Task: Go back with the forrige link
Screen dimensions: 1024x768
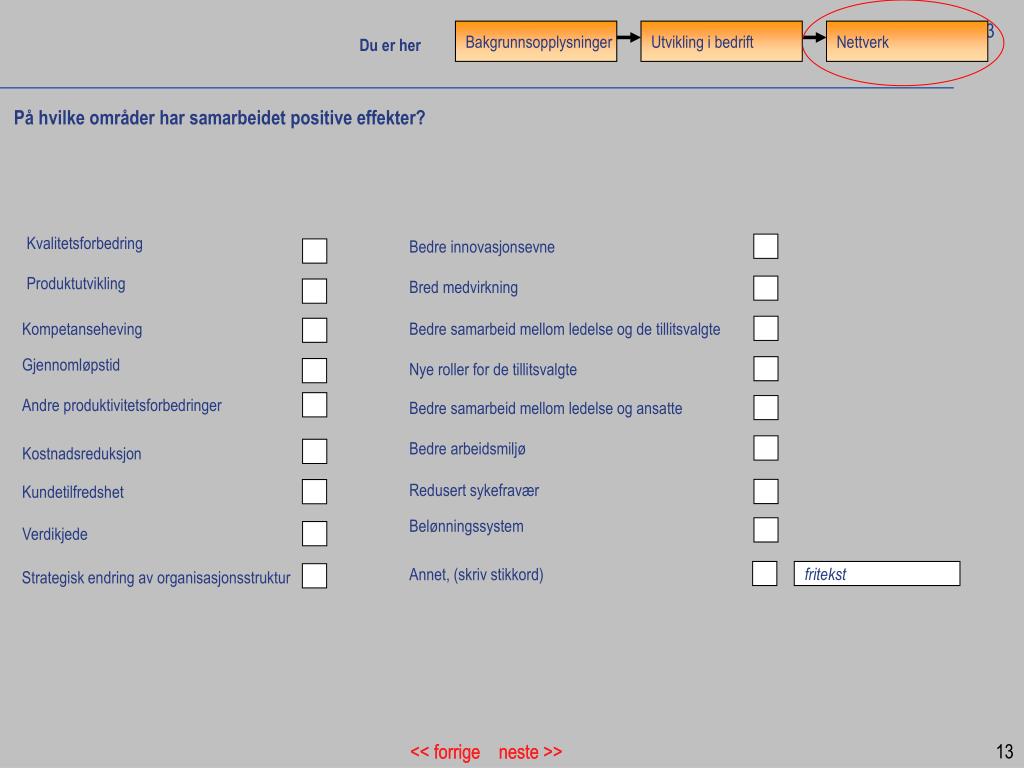Action: [445, 752]
